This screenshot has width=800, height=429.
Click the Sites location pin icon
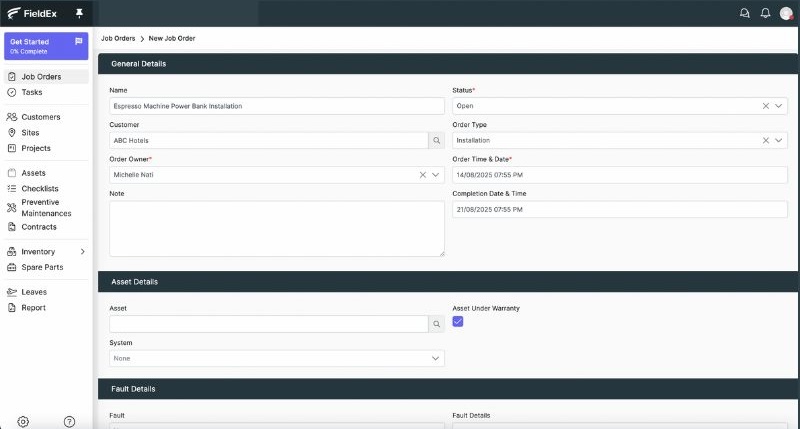coord(12,133)
